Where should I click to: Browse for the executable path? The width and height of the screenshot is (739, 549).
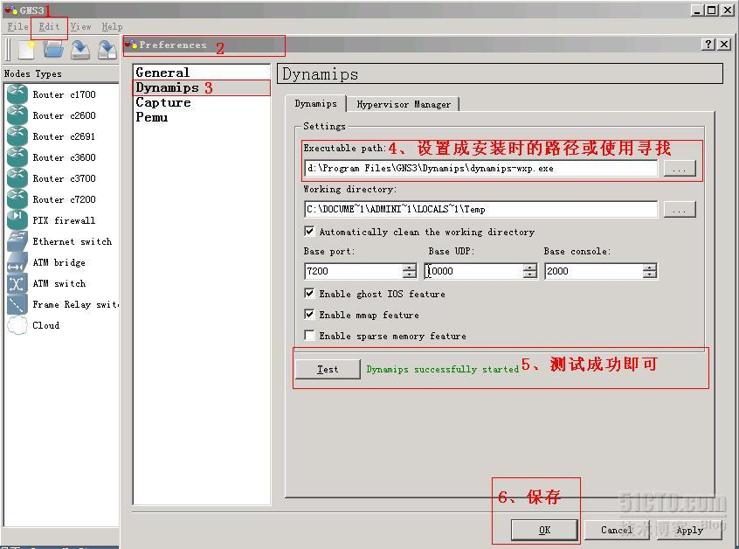(x=679, y=168)
